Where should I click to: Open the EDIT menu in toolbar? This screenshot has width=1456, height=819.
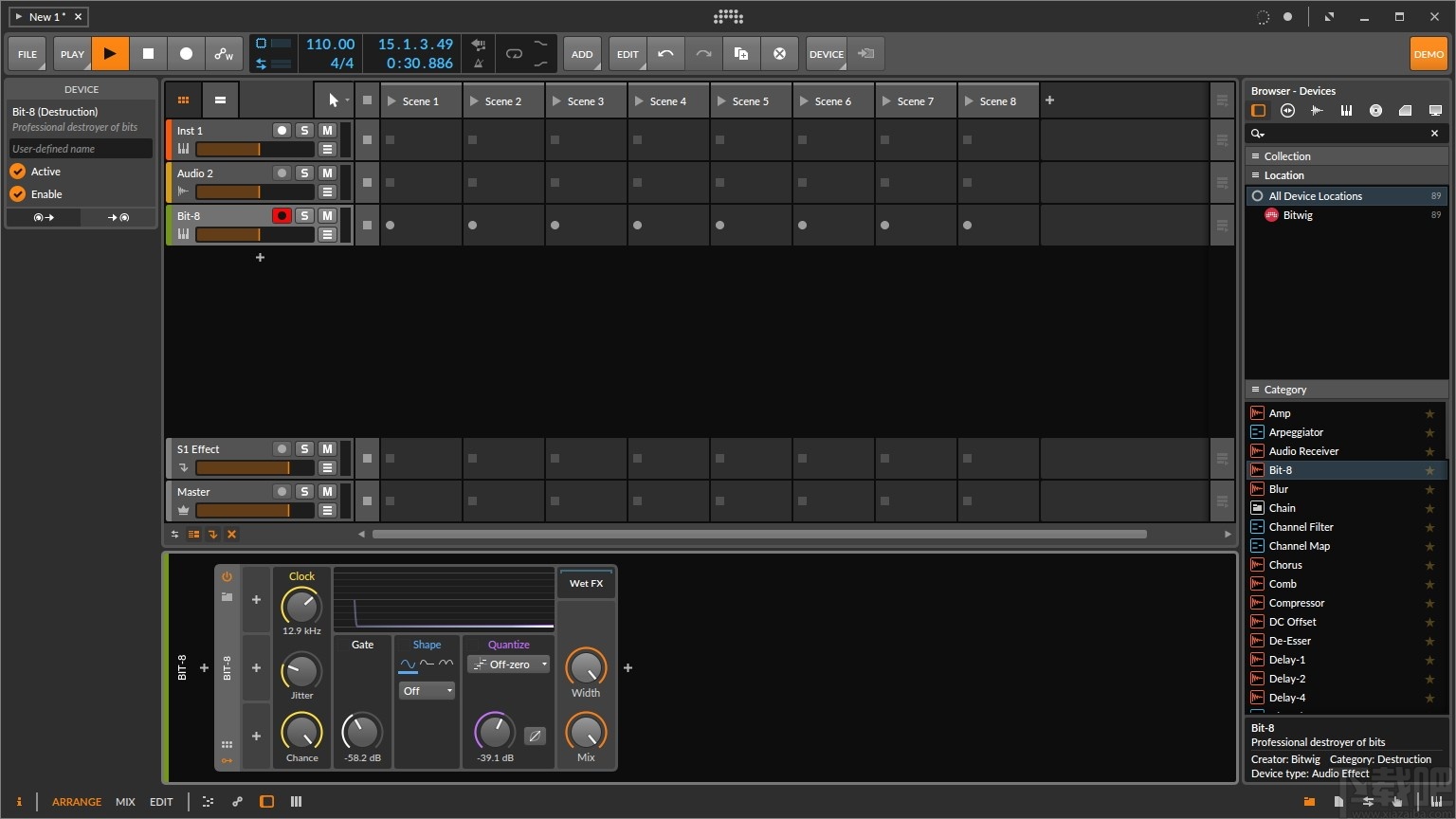click(628, 54)
